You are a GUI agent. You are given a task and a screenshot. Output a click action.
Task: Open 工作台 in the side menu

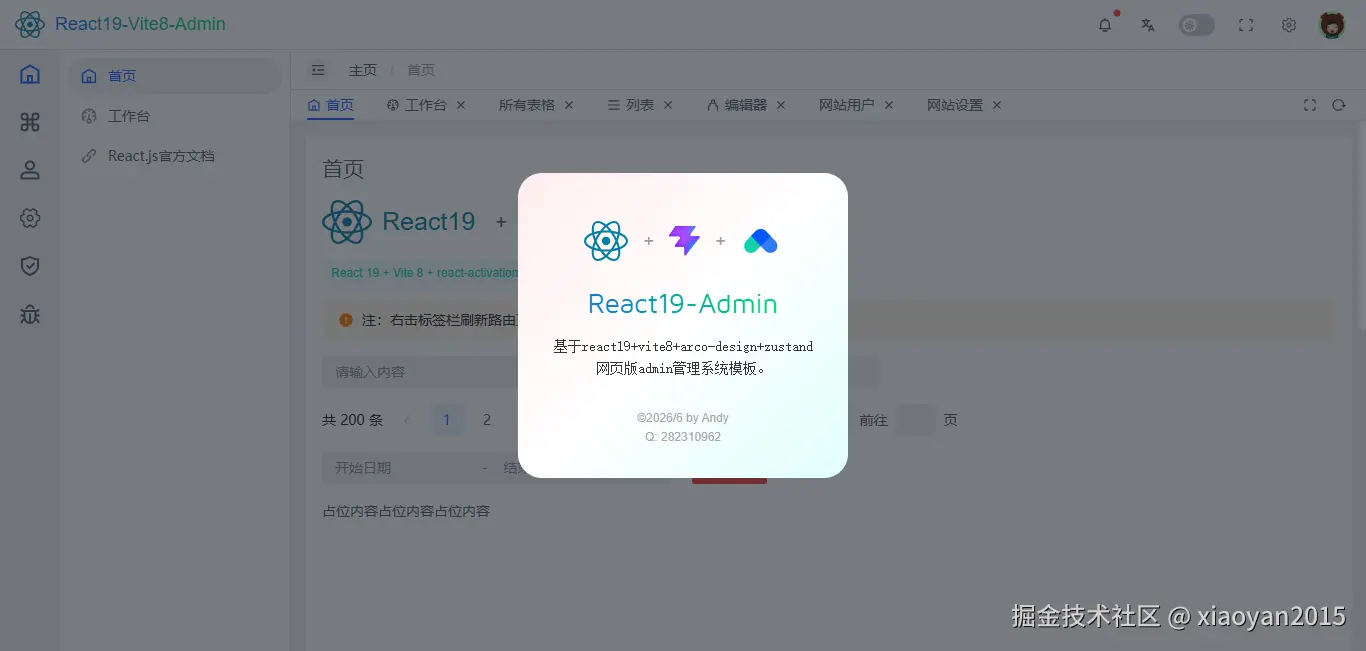(175, 116)
